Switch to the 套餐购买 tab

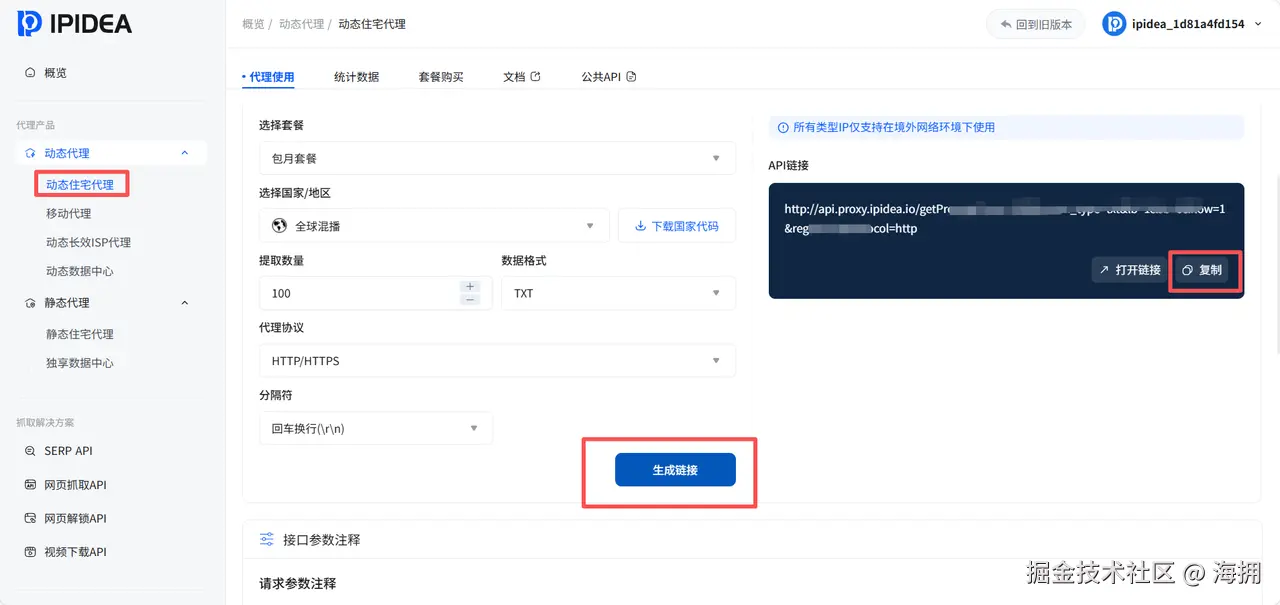441,77
